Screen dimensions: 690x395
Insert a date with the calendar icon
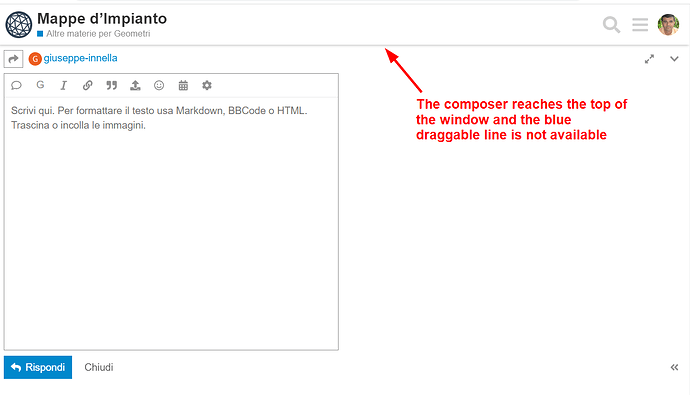tap(183, 85)
